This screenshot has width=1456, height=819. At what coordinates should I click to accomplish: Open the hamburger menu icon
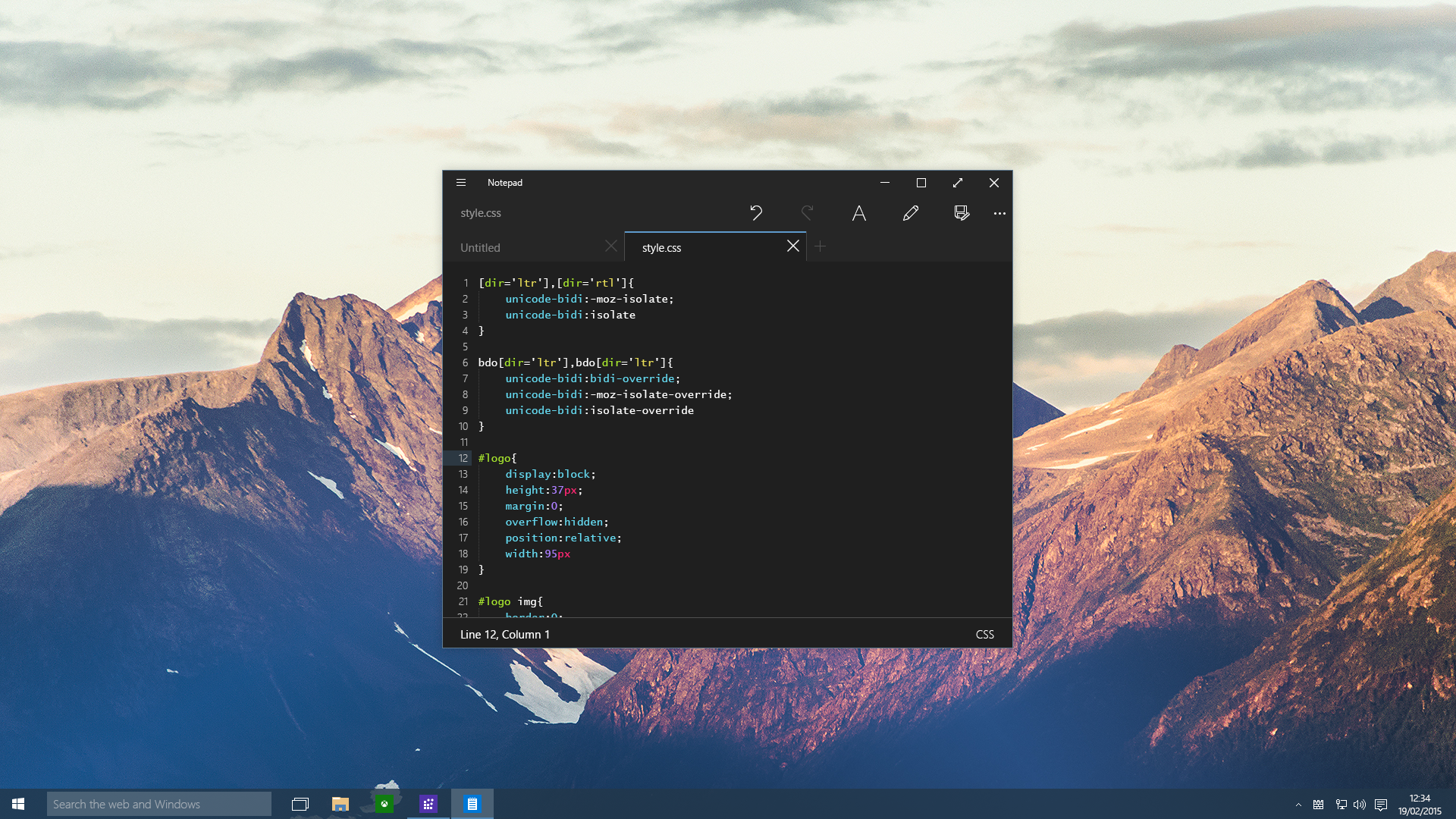(461, 182)
